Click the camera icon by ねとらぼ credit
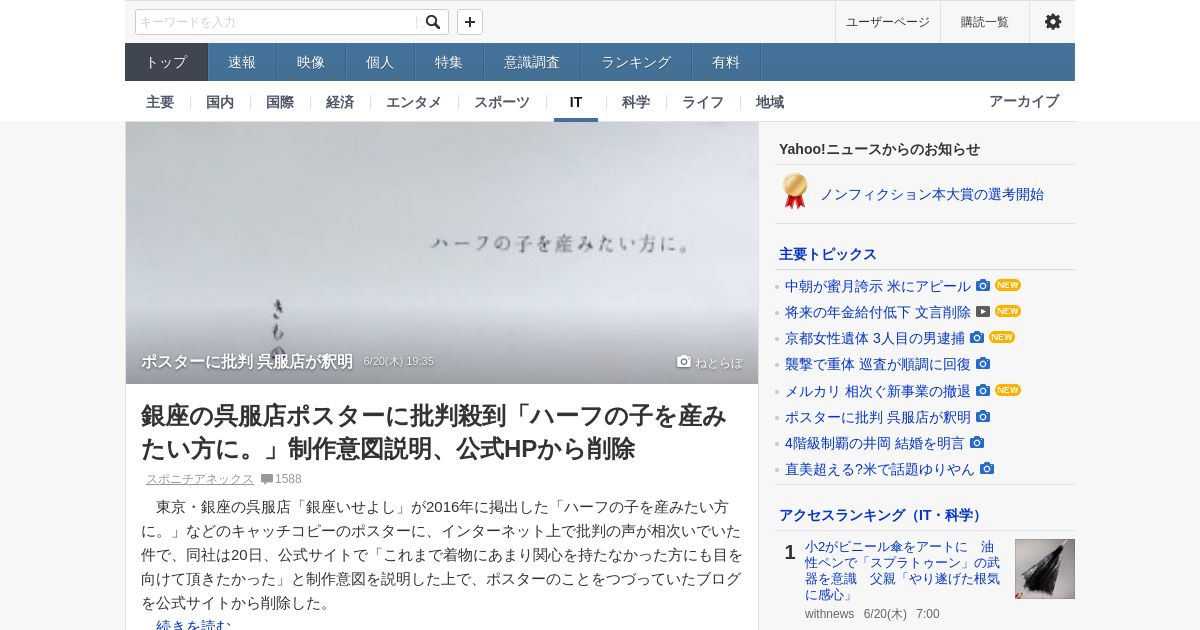This screenshot has height=630, width=1200. click(x=684, y=362)
